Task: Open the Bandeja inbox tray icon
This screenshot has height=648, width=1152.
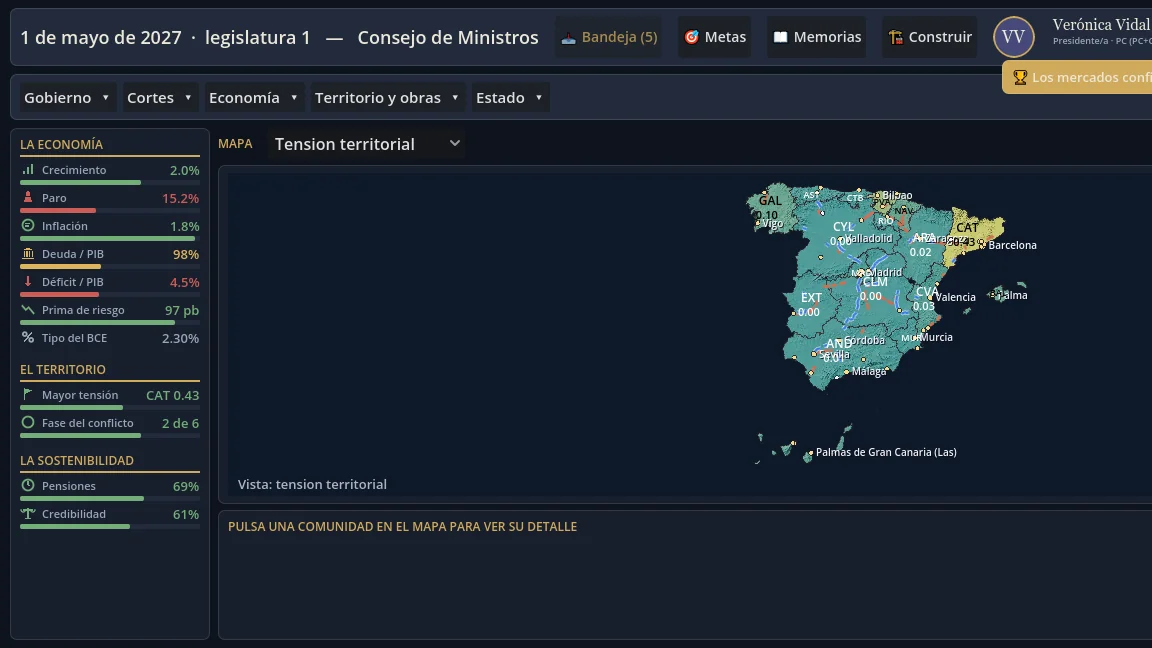Action: (x=568, y=37)
